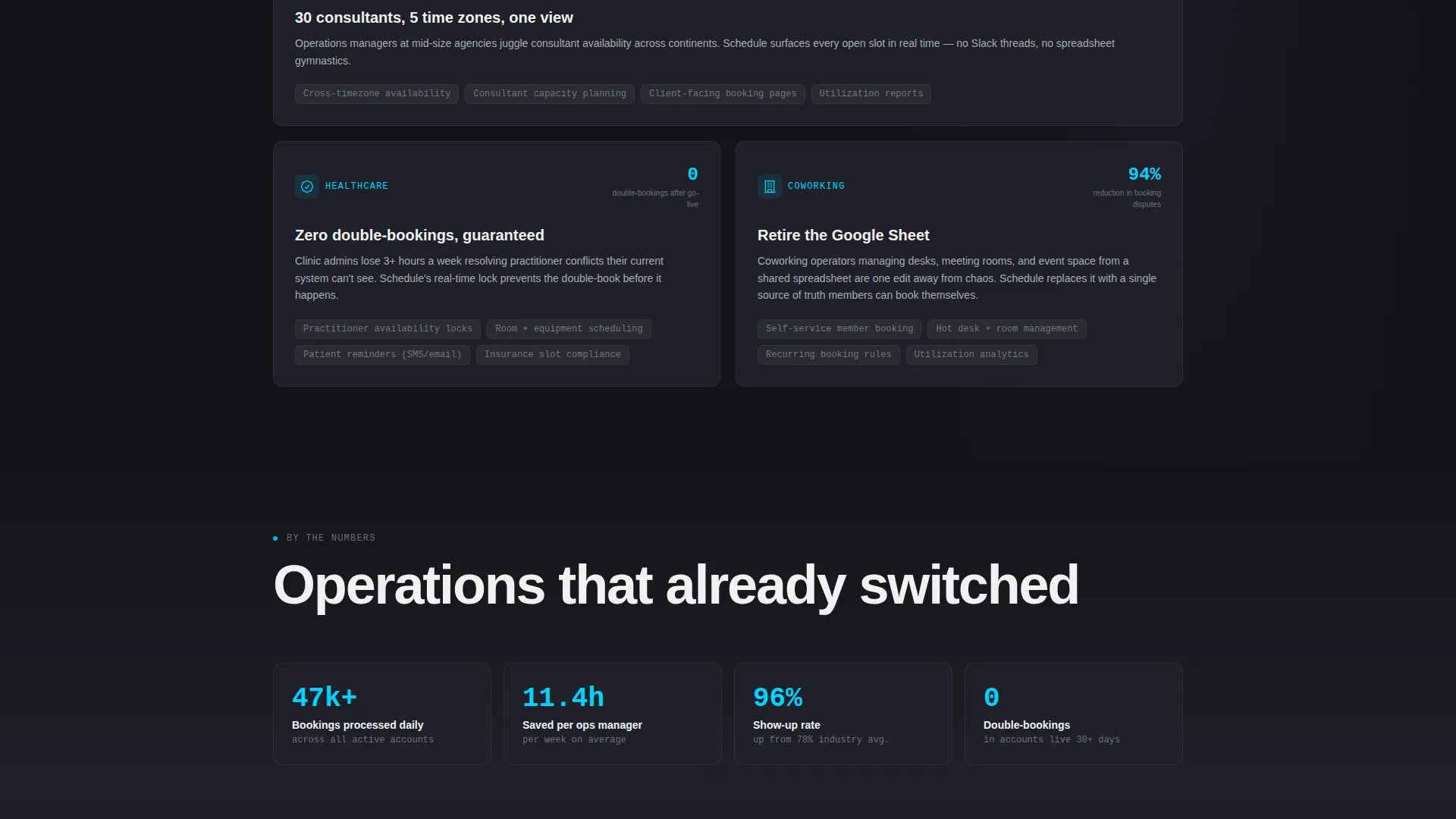This screenshot has height=819, width=1456.
Task: Click the Recurring booking rules tag
Action: (829, 355)
